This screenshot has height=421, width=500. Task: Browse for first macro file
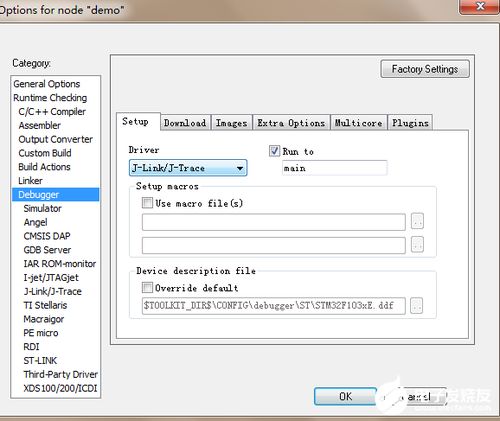pyautogui.click(x=417, y=221)
